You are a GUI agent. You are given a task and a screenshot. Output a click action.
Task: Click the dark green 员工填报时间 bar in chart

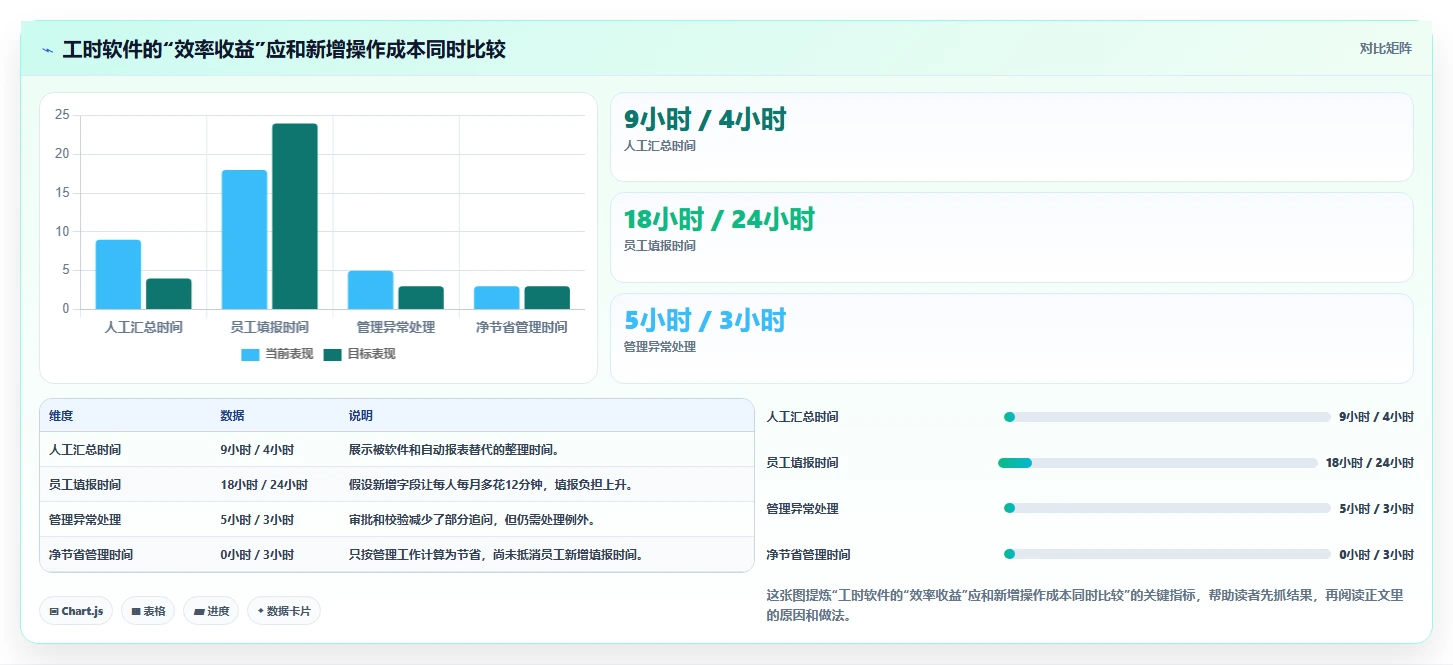click(295, 216)
